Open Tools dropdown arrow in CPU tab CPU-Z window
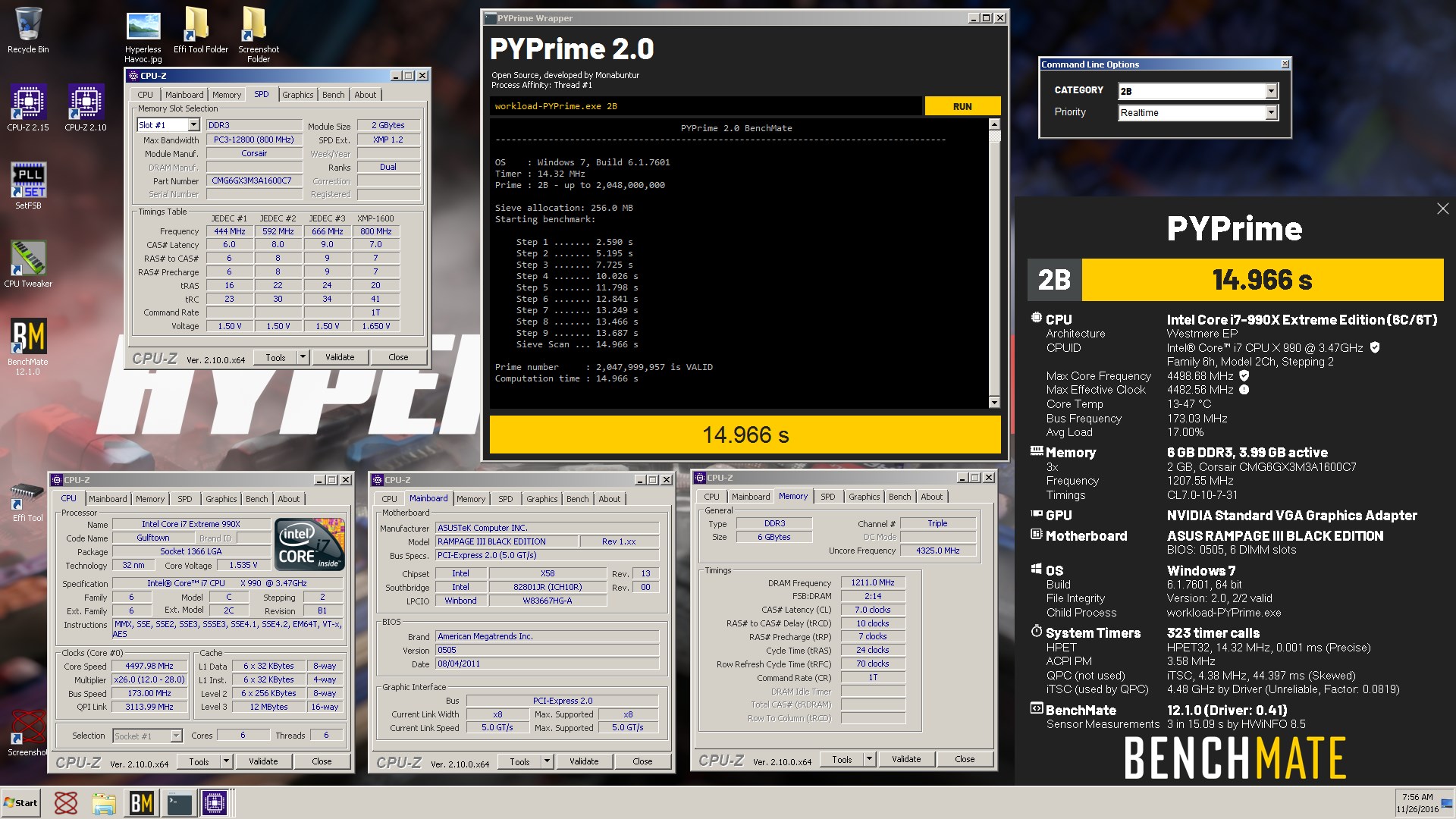1456x819 pixels. click(226, 761)
